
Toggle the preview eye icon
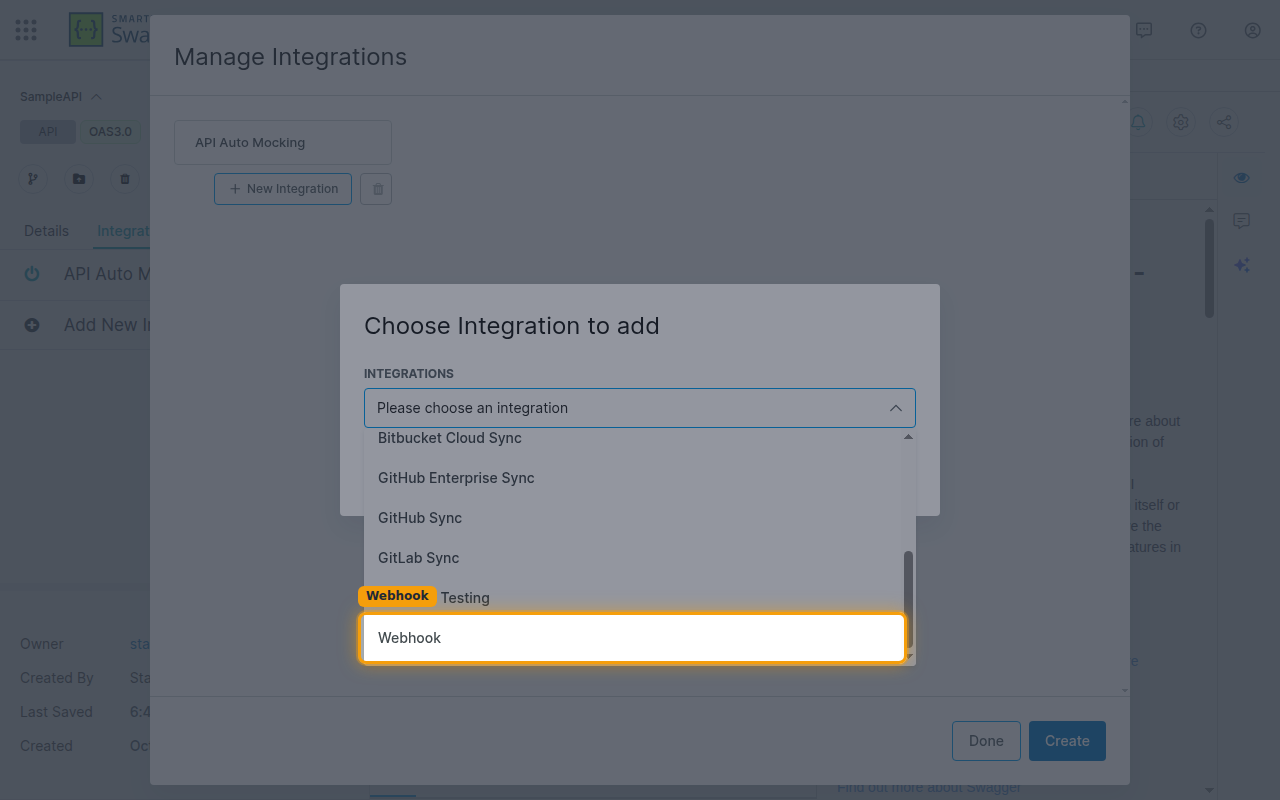(1242, 178)
